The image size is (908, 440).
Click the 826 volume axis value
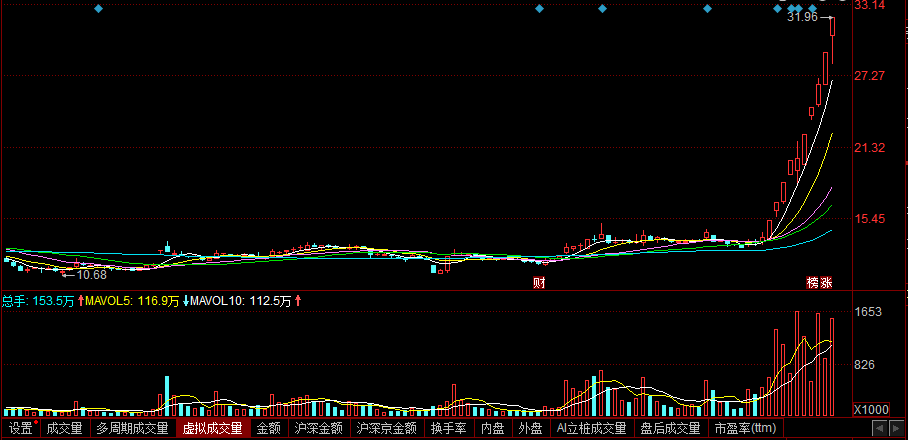865,365
